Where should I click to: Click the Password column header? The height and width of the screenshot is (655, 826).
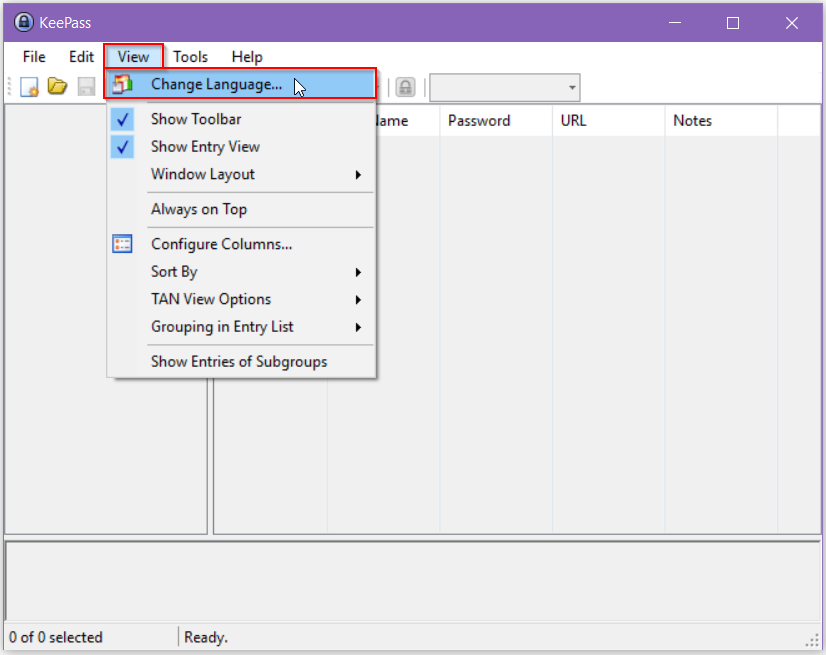click(x=496, y=121)
